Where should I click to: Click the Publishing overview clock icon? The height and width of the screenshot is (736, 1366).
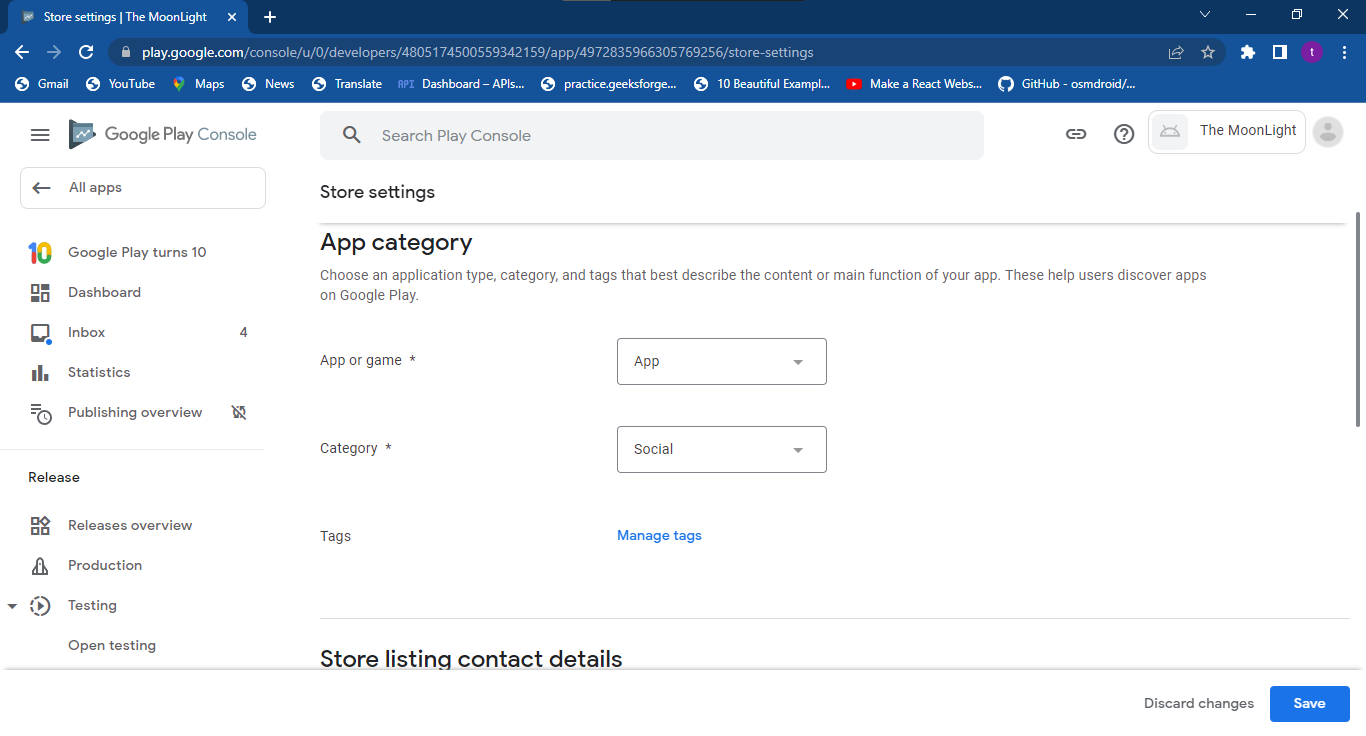[x=40, y=413]
